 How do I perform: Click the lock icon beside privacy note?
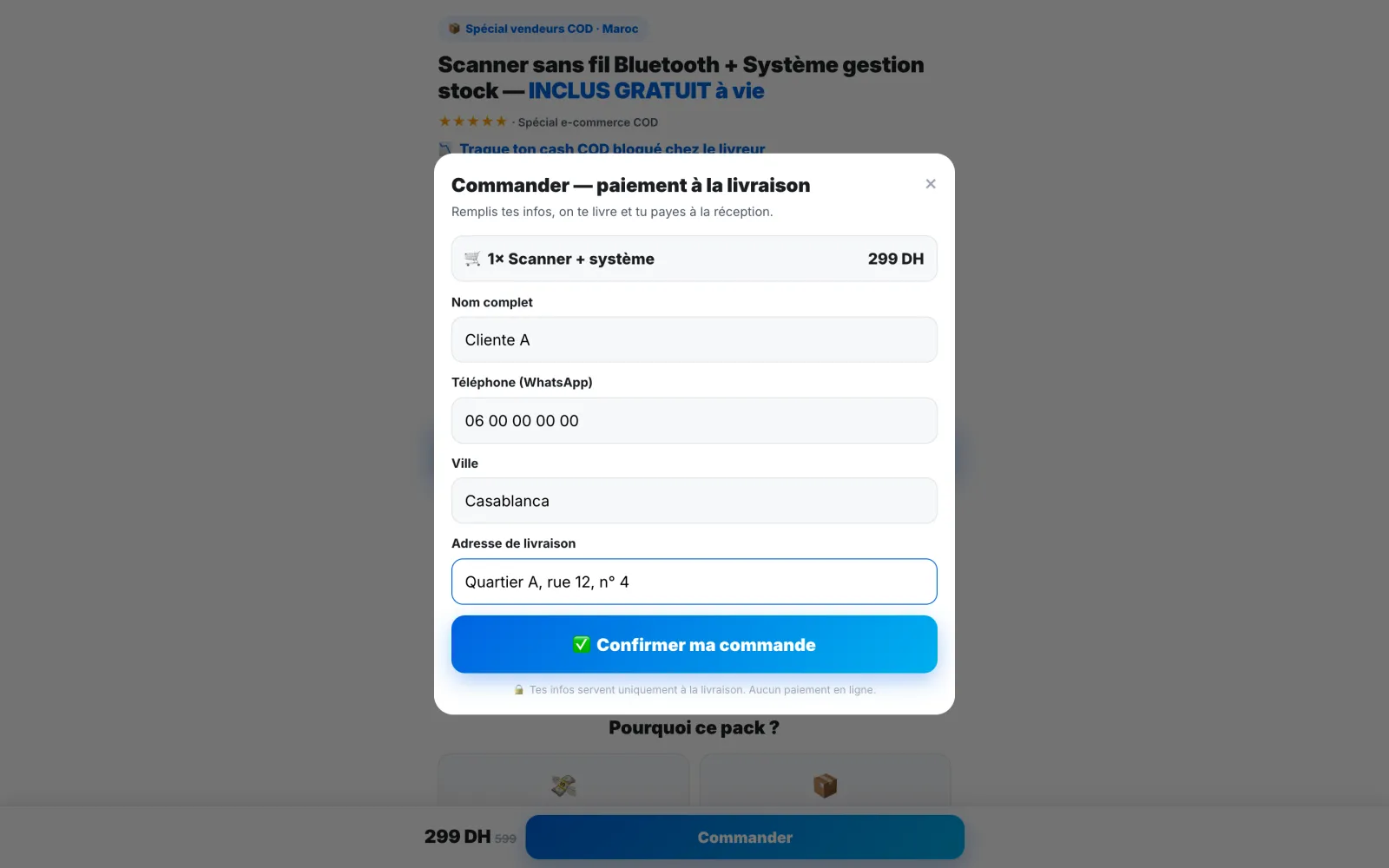tap(518, 690)
